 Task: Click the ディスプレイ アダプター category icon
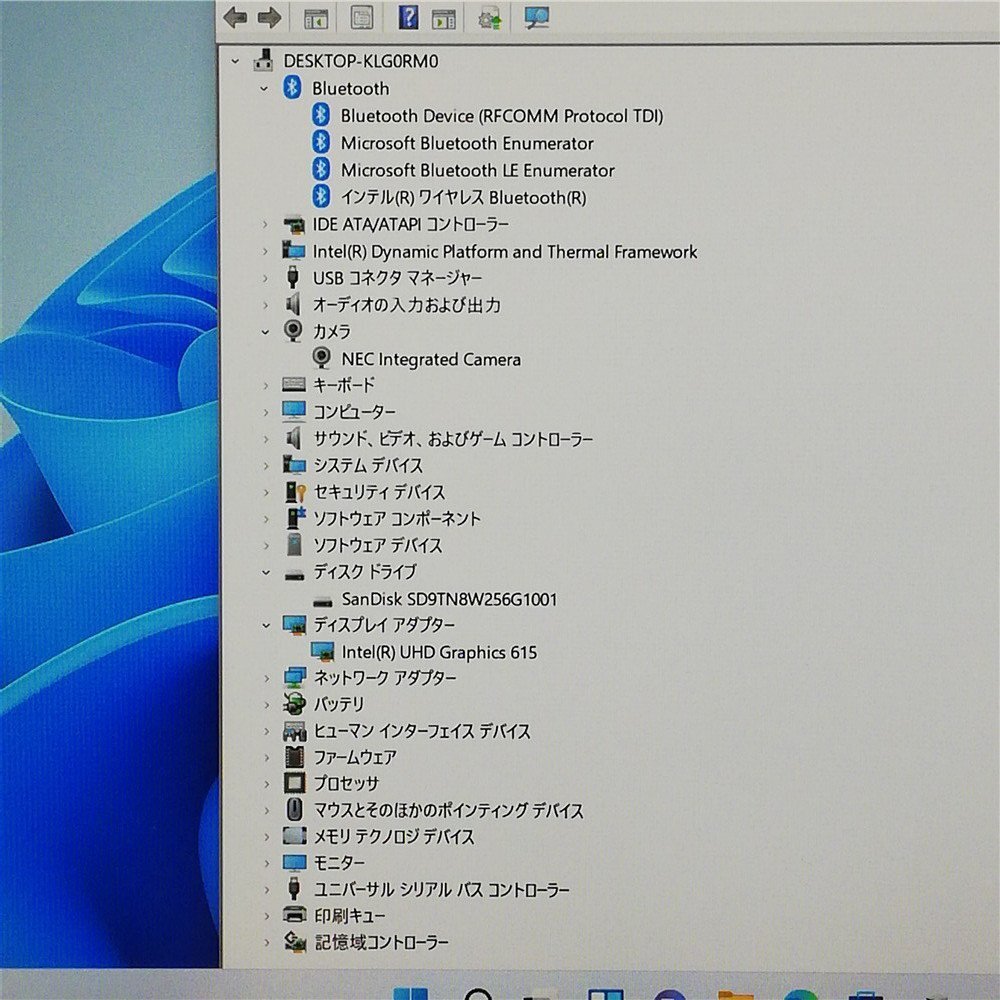click(x=295, y=625)
